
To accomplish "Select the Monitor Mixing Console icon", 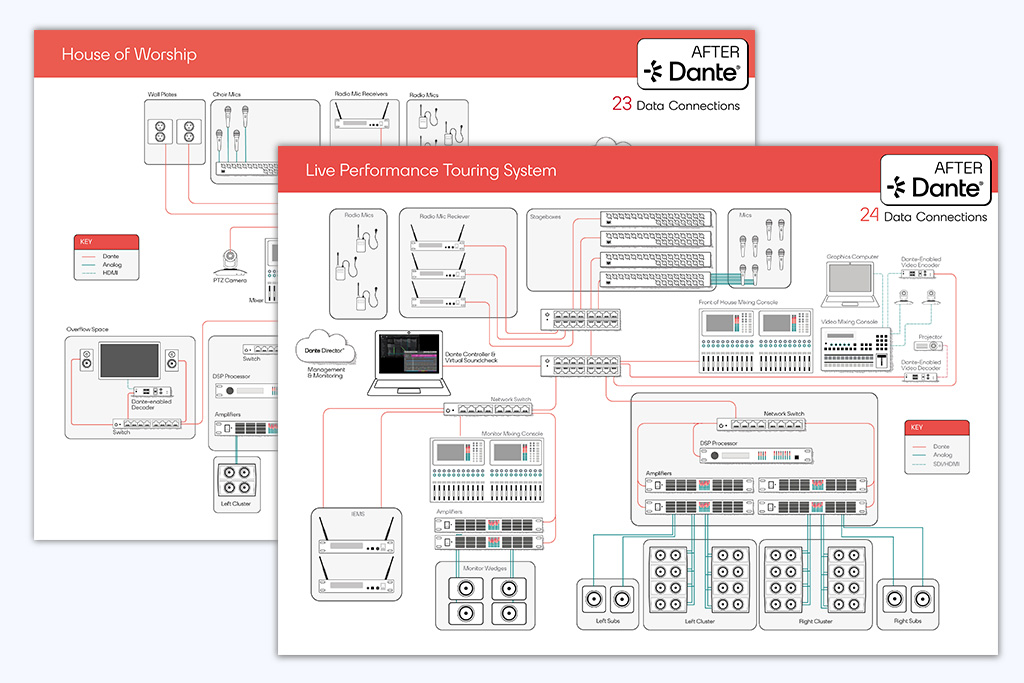I will pyautogui.click(x=486, y=470).
